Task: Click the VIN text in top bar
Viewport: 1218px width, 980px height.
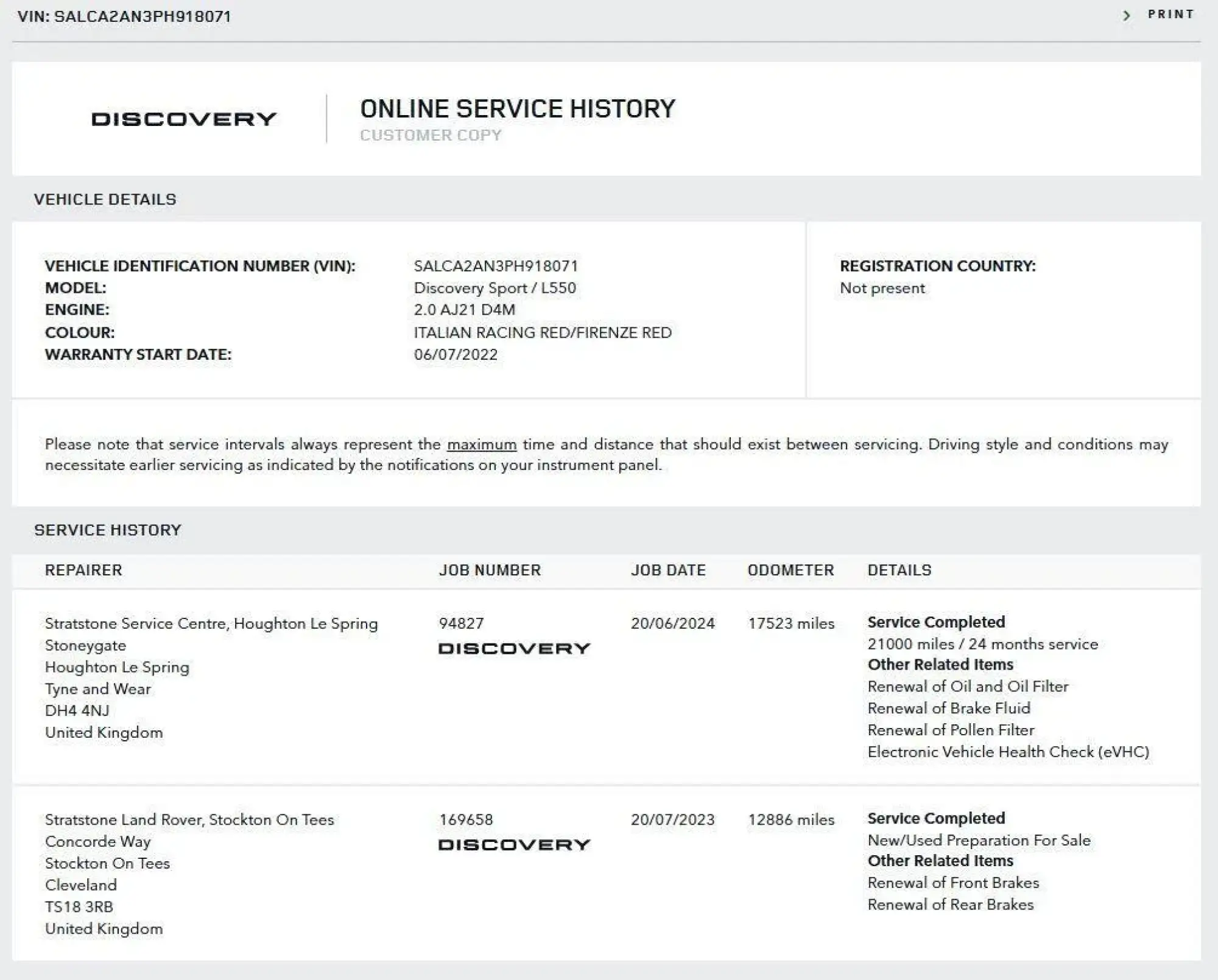Action: 124,16
